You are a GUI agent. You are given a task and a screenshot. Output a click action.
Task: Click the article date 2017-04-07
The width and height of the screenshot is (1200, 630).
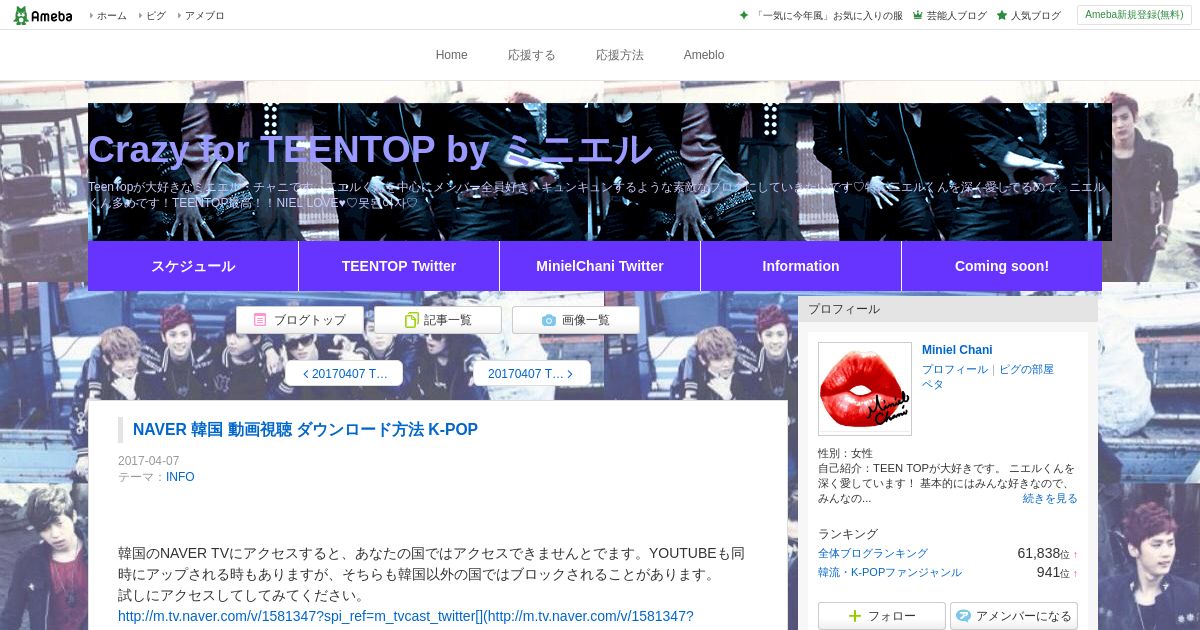tap(148, 461)
